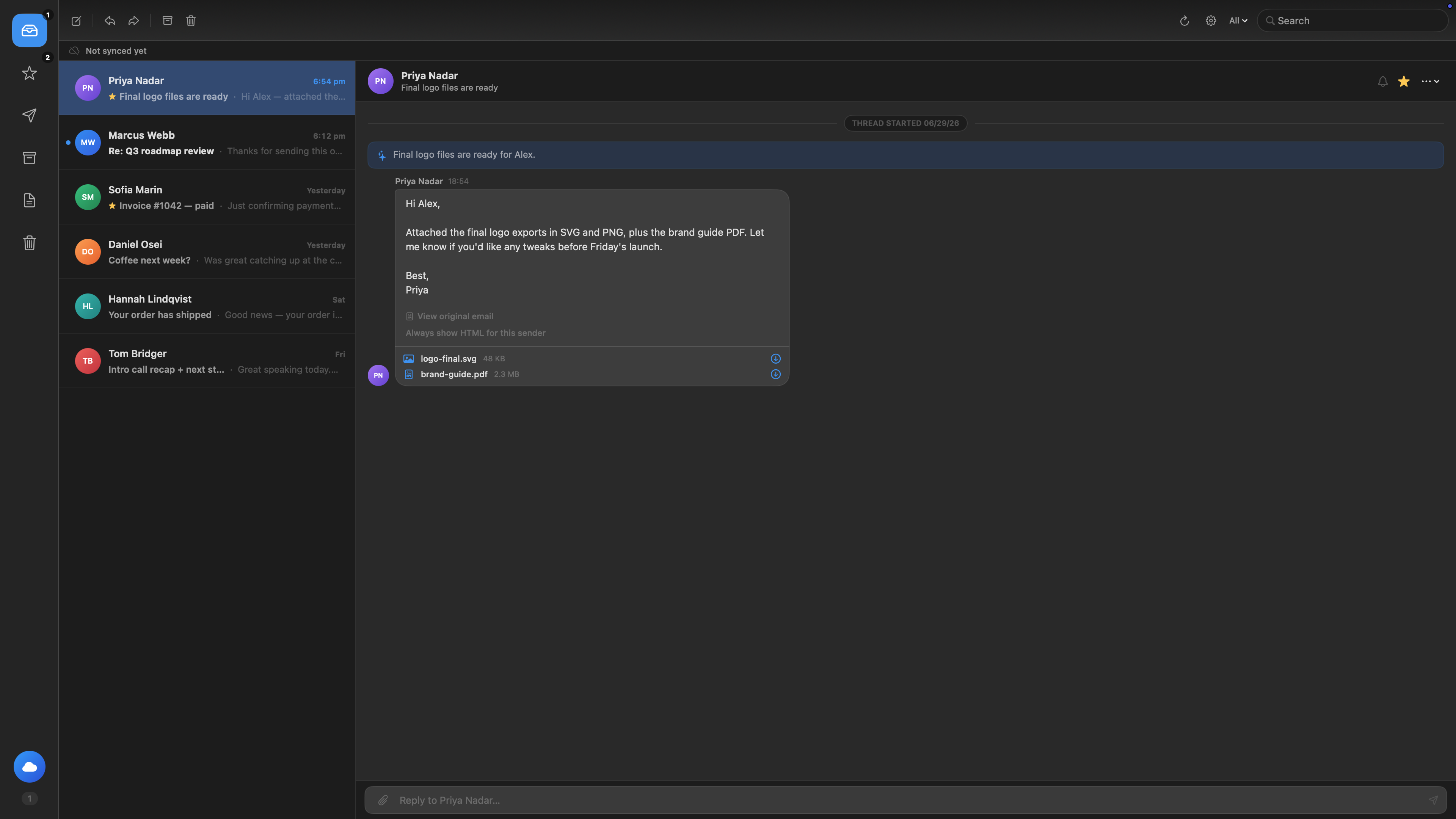The image size is (1456, 819).
Task: Click the HL avatar for Hannah Lindqvist
Action: coord(88,306)
